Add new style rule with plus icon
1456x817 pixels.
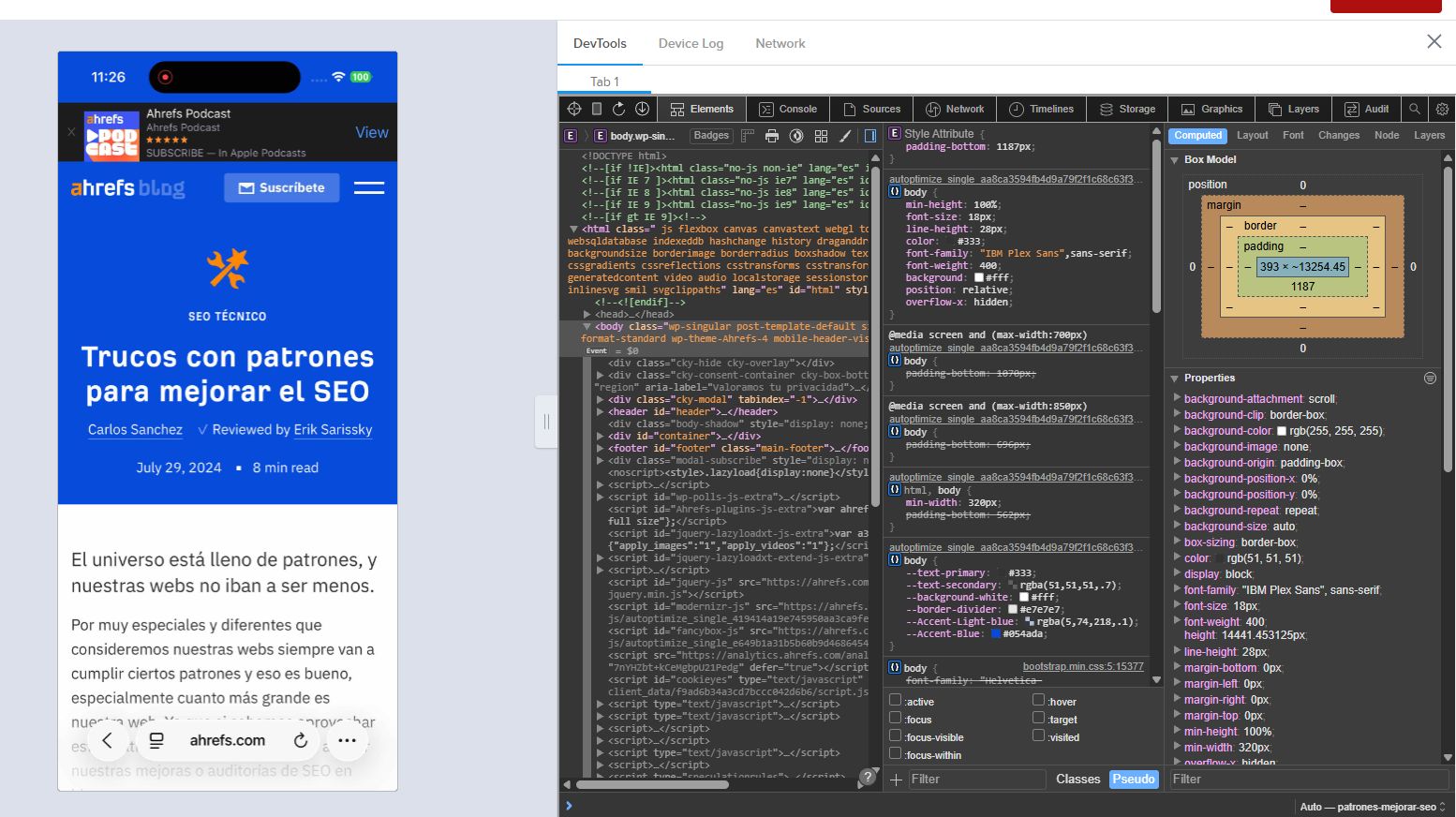tap(897, 780)
